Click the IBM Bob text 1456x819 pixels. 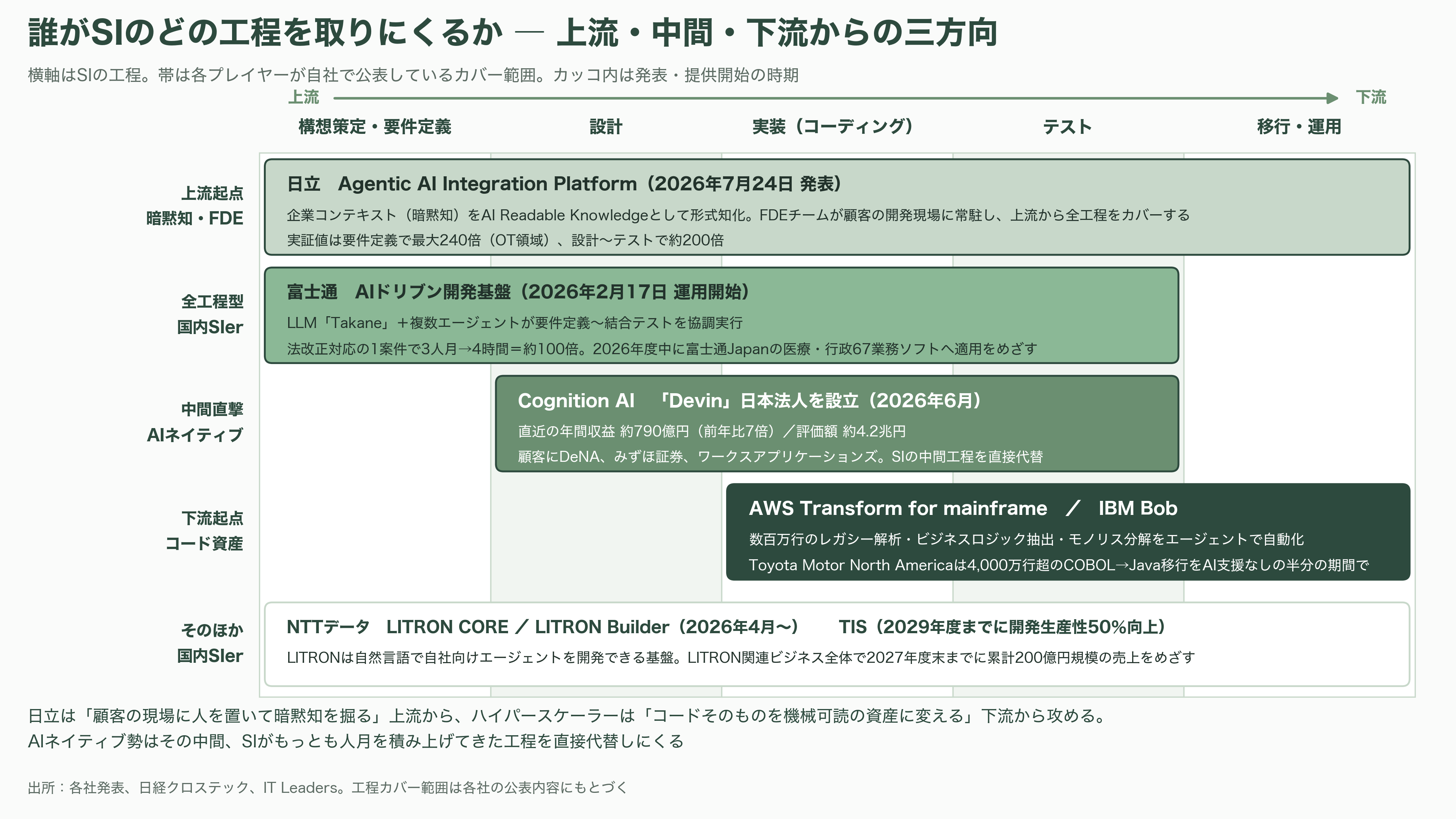click(x=1138, y=508)
